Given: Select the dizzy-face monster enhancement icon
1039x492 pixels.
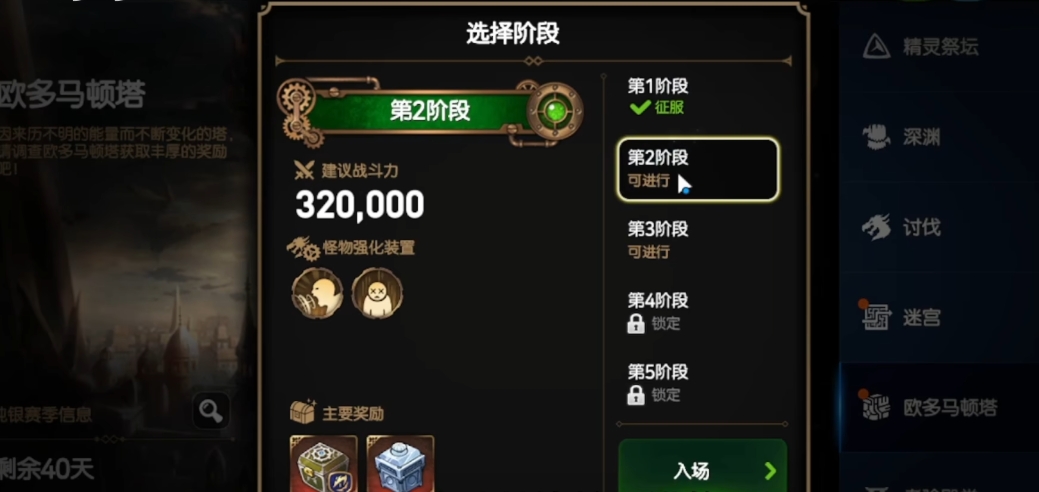Looking at the screenshot, I should point(377,293).
